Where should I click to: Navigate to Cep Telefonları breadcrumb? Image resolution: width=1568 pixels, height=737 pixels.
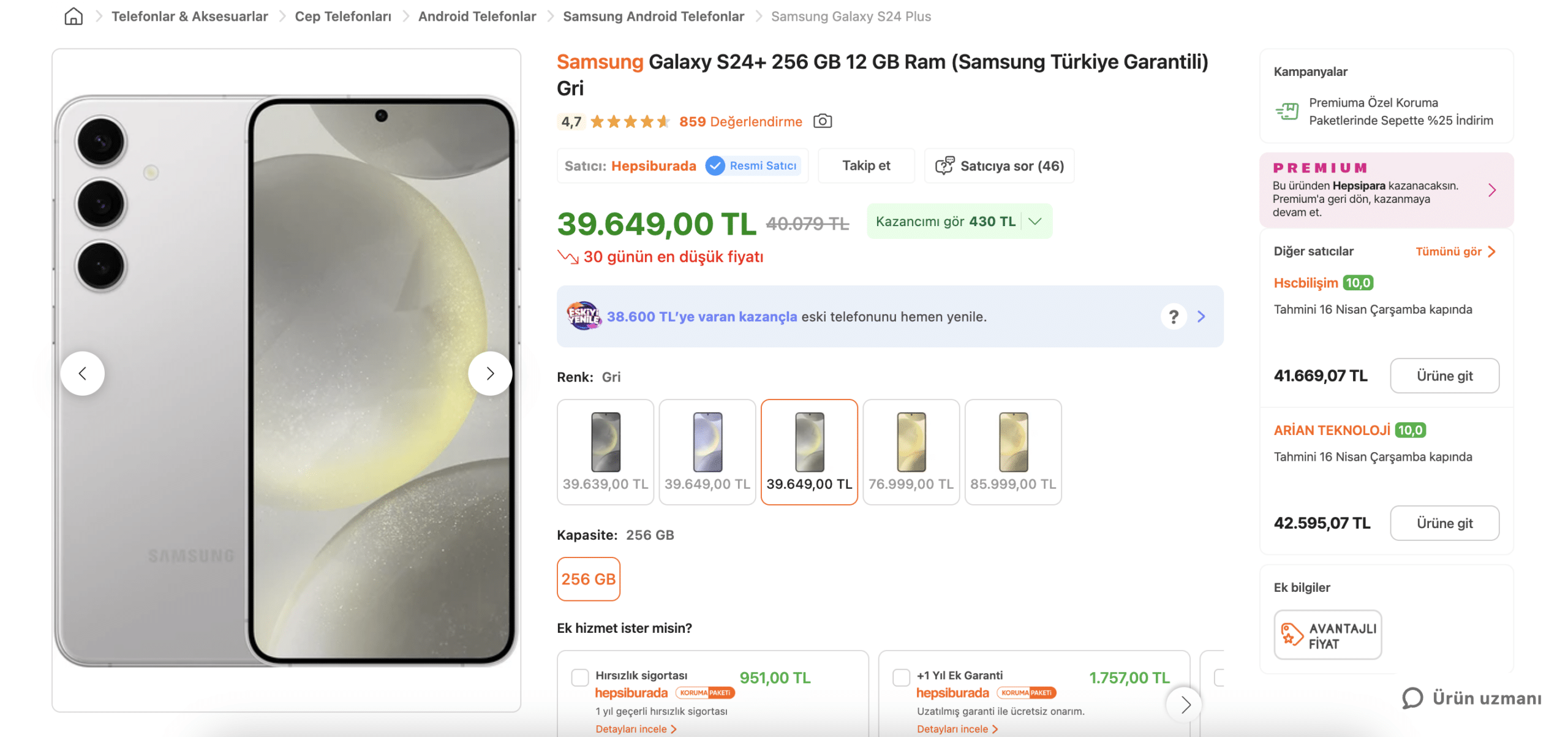(x=342, y=17)
